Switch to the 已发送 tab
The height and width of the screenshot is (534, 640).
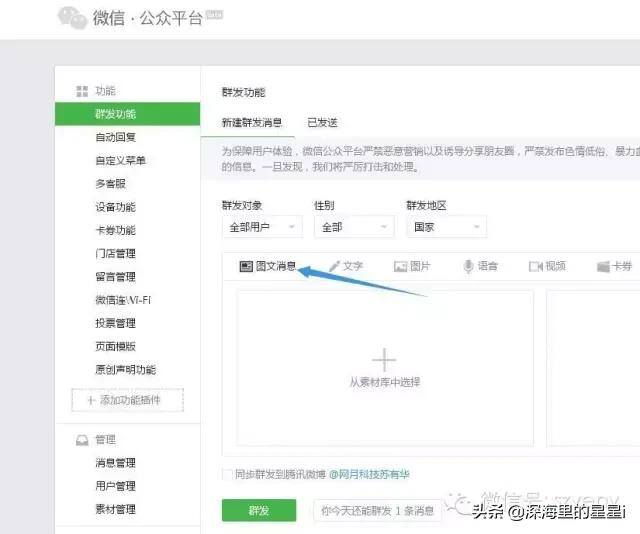(322, 122)
